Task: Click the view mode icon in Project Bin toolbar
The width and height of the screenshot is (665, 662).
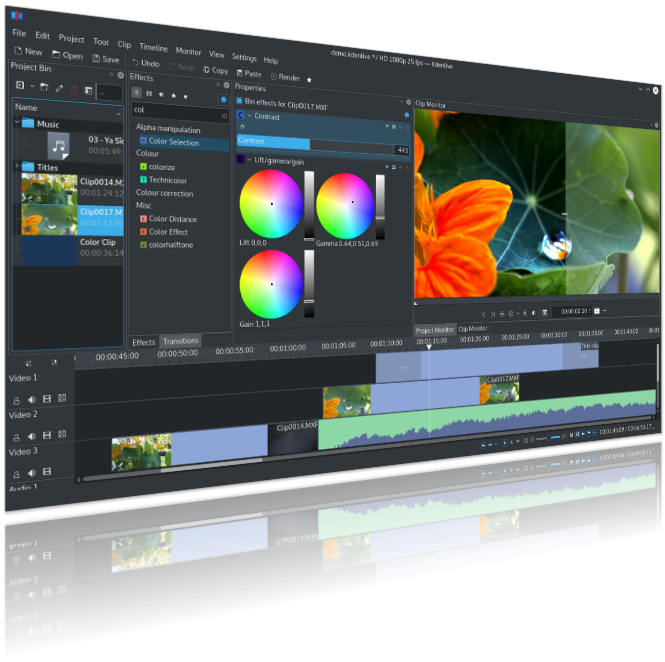Action: tap(88, 90)
